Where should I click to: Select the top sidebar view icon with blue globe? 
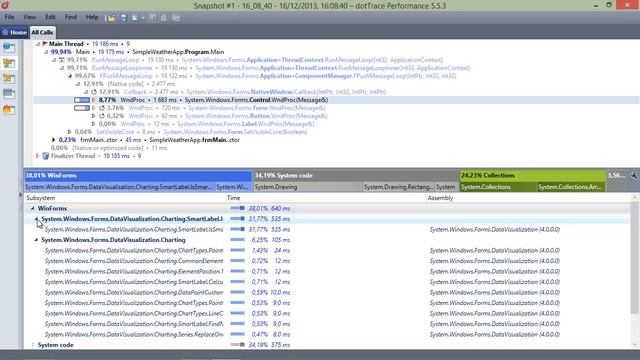9,47
